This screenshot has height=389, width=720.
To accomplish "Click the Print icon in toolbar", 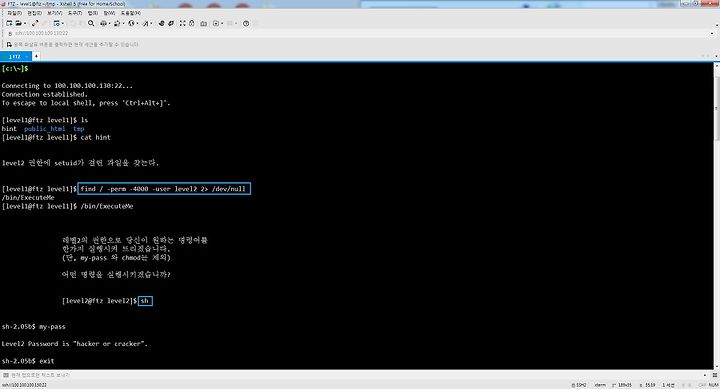I will click(103, 23).
